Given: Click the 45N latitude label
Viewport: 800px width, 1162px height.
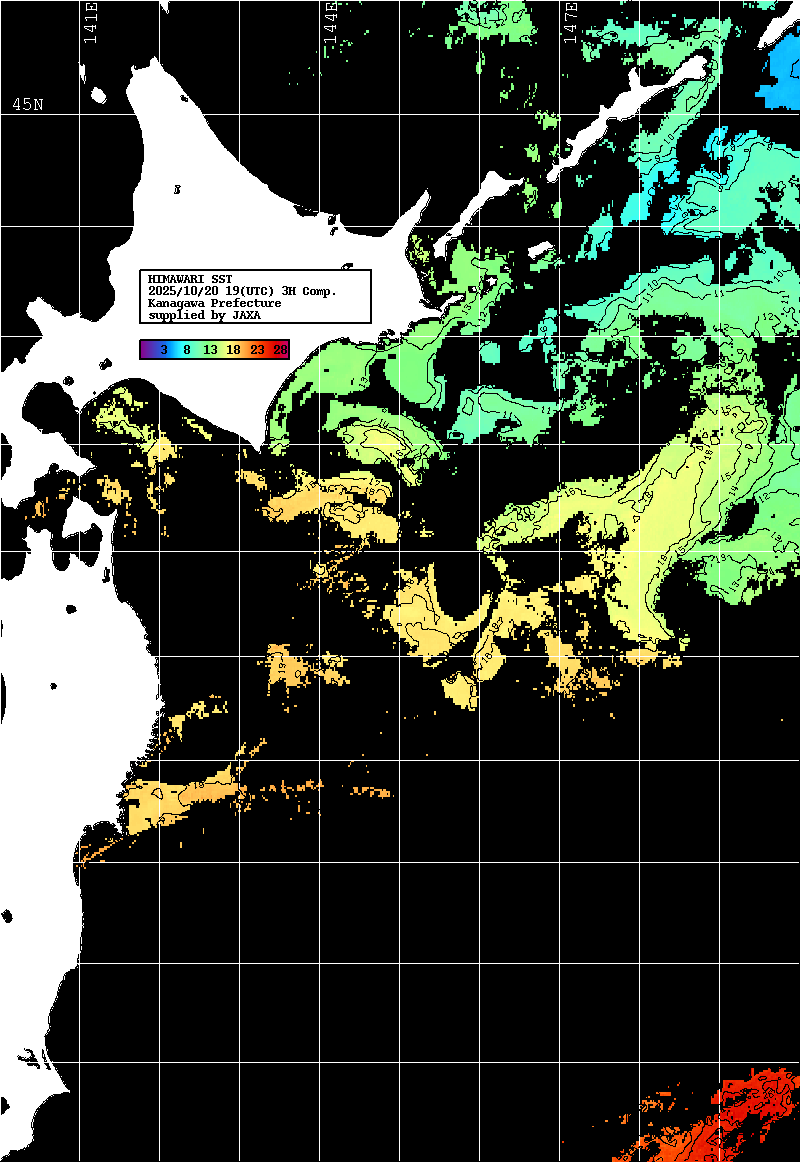Looking at the screenshot, I should pyautogui.click(x=27, y=105).
